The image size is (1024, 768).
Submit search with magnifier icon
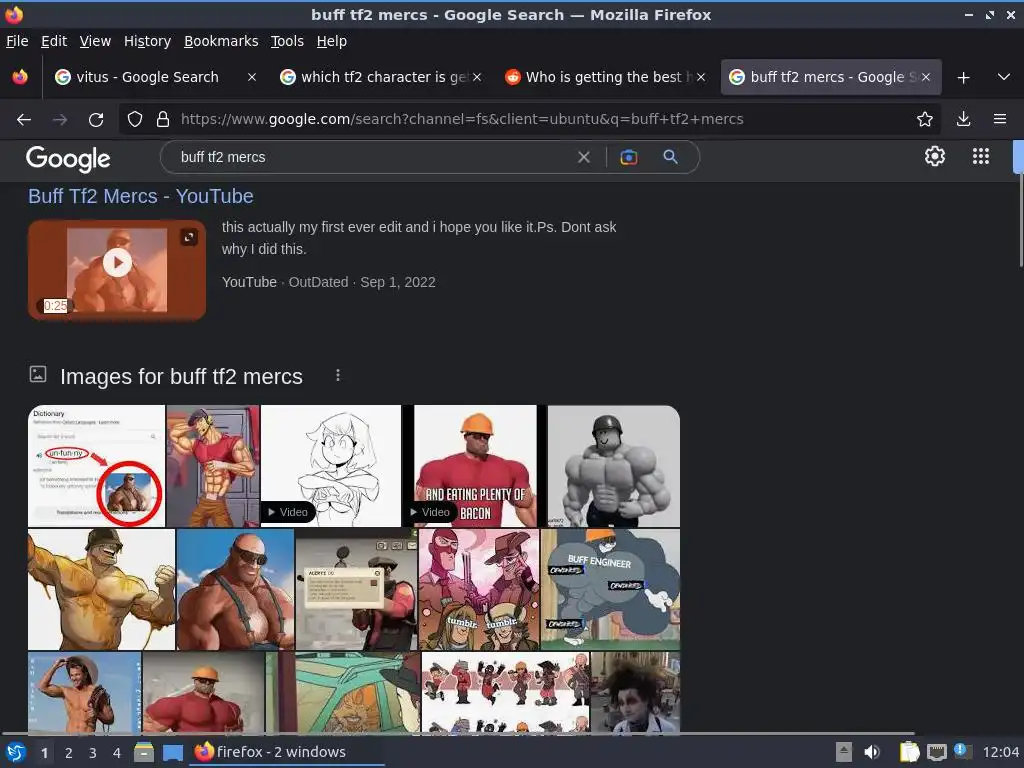point(670,157)
